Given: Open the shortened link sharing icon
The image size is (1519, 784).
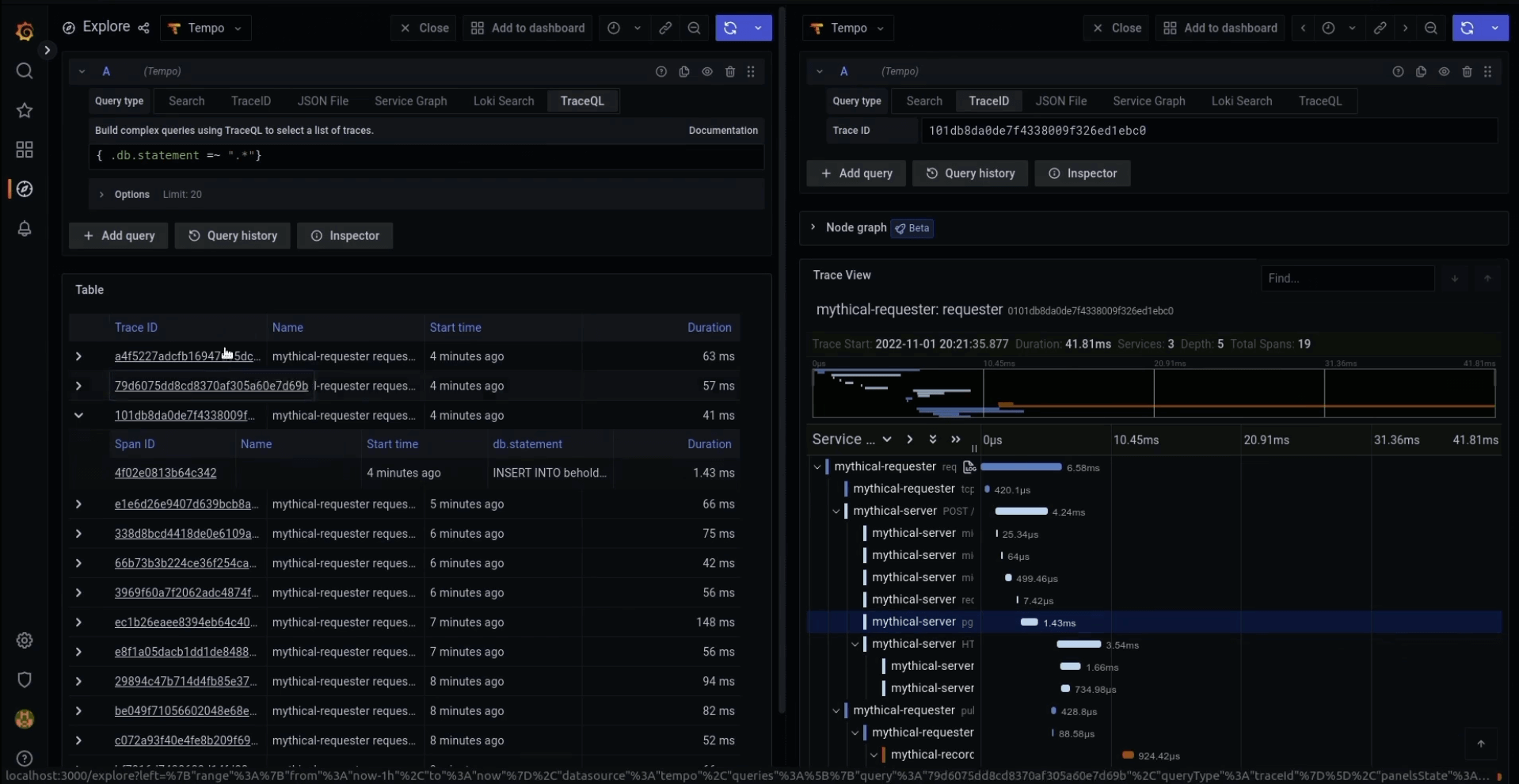Looking at the screenshot, I should pos(665,28).
